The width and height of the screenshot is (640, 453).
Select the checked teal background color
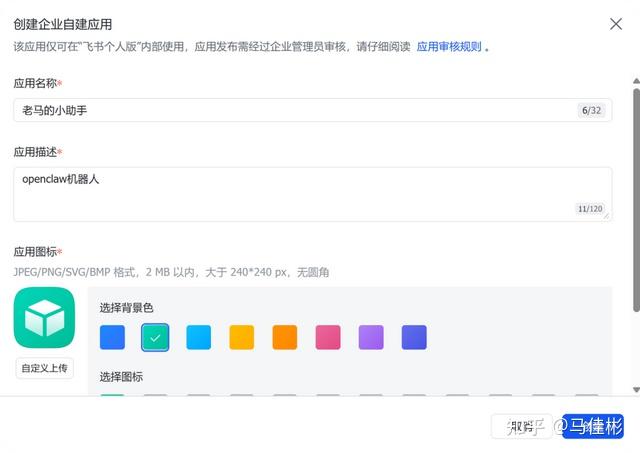[x=155, y=337]
